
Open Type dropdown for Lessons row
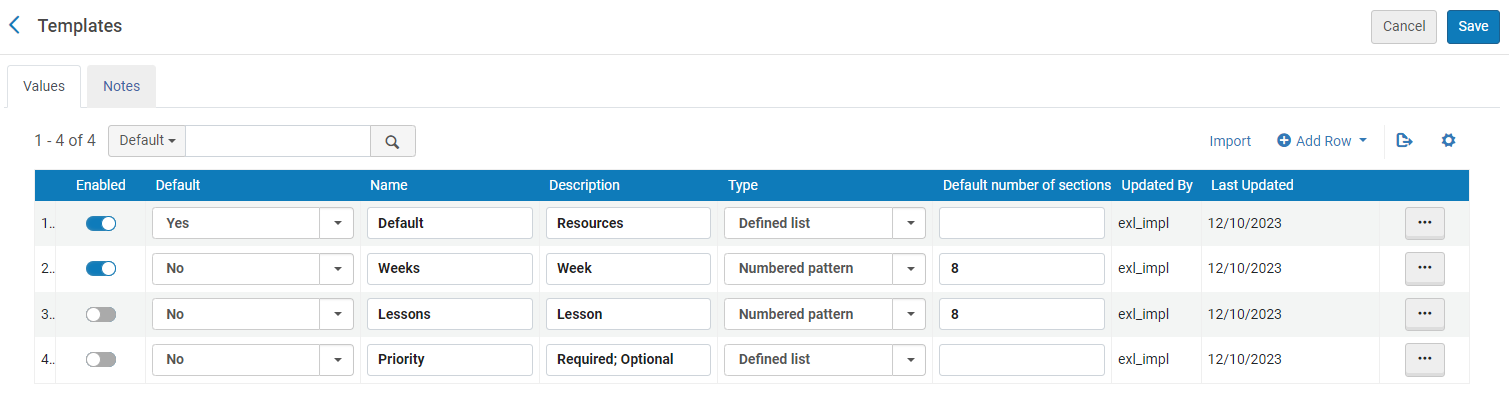825,314
